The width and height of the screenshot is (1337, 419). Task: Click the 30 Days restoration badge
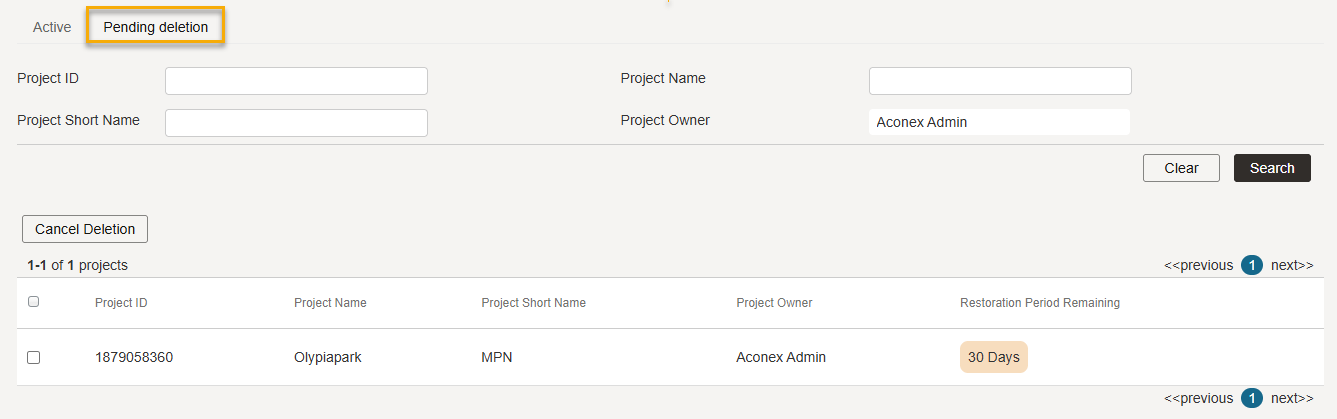(x=994, y=357)
